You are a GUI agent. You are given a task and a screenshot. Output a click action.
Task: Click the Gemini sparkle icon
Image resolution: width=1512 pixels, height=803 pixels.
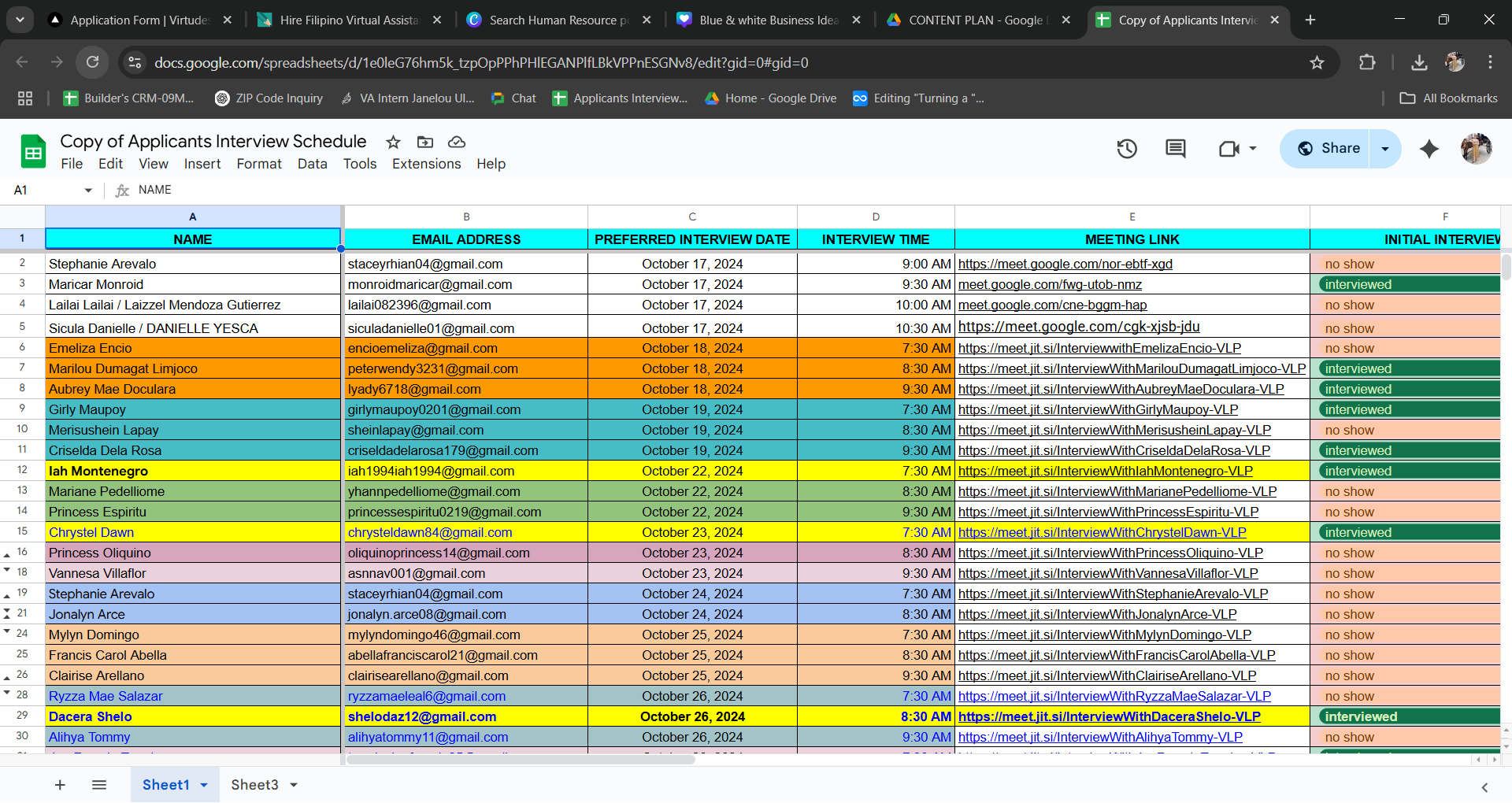point(1429,148)
